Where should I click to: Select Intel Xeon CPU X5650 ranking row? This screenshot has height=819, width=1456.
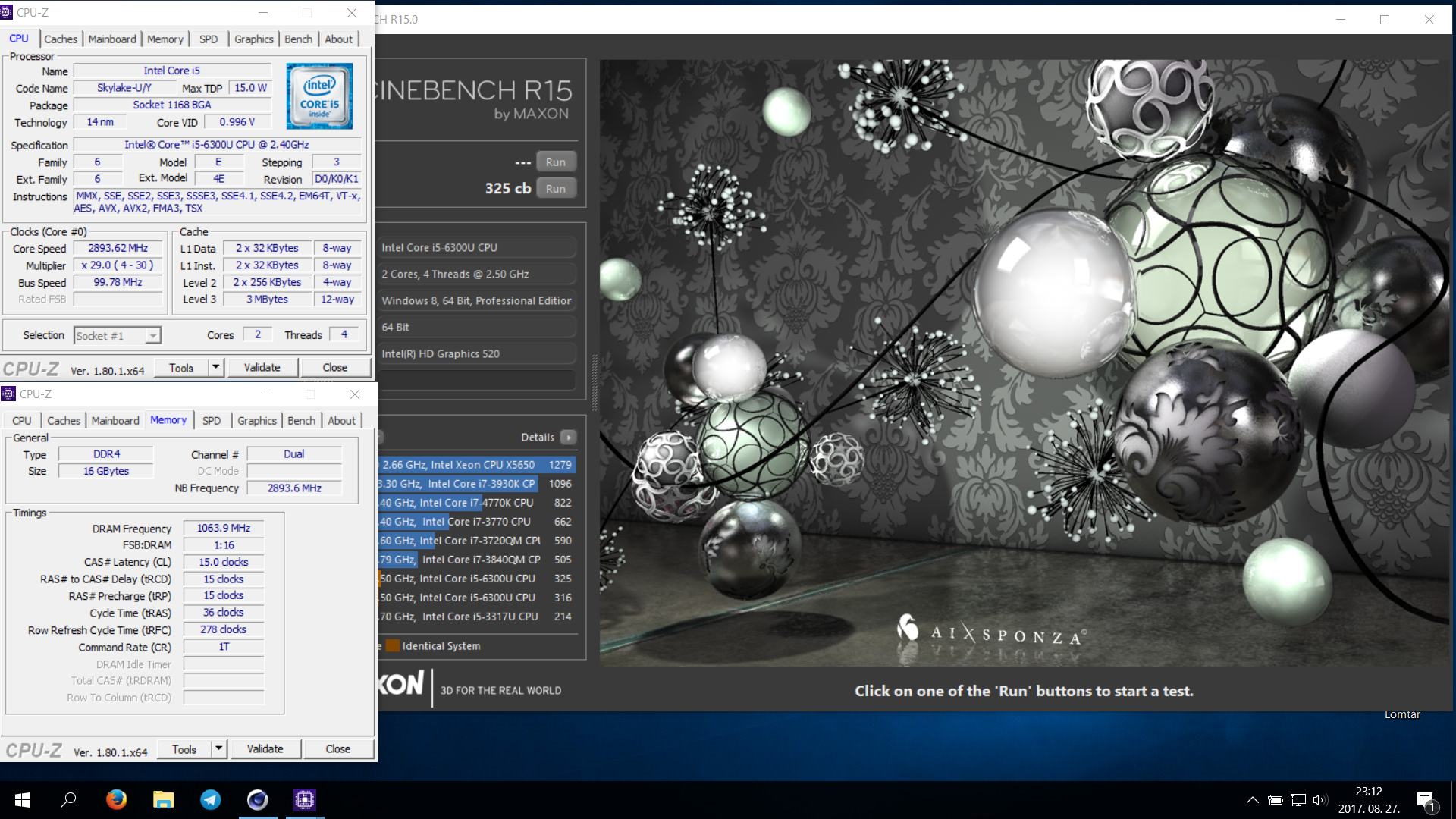tap(477, 465)
